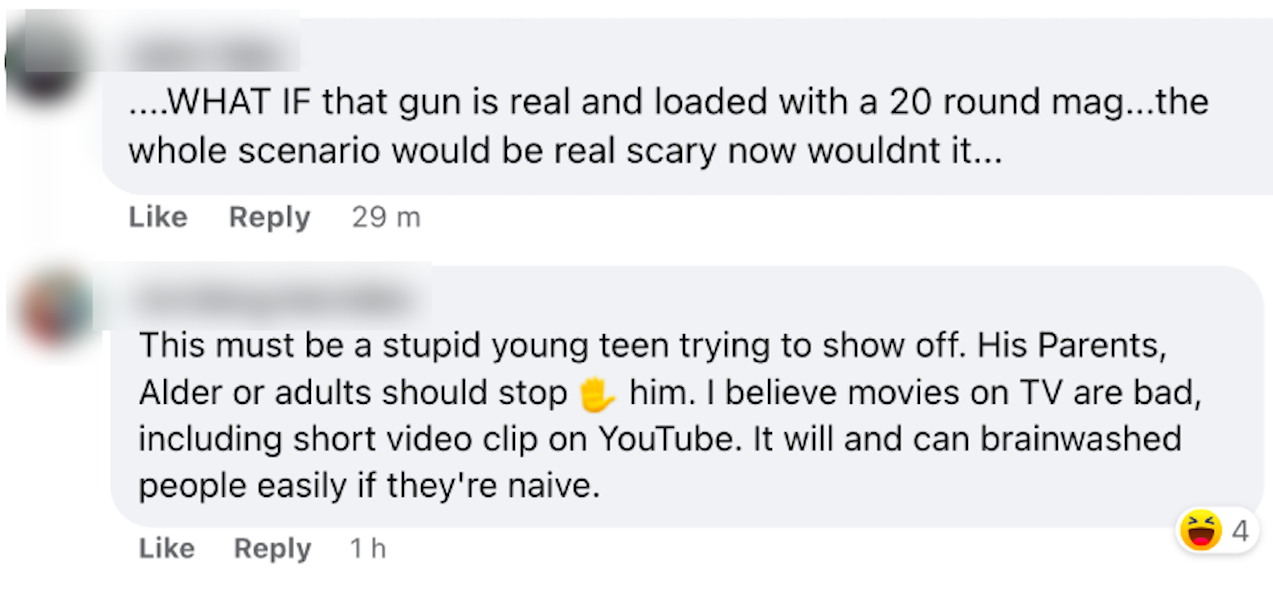Click the second commenter's blurred name
The width and height of the screenshot is (1273, 593).
click(x=270, y=297)
